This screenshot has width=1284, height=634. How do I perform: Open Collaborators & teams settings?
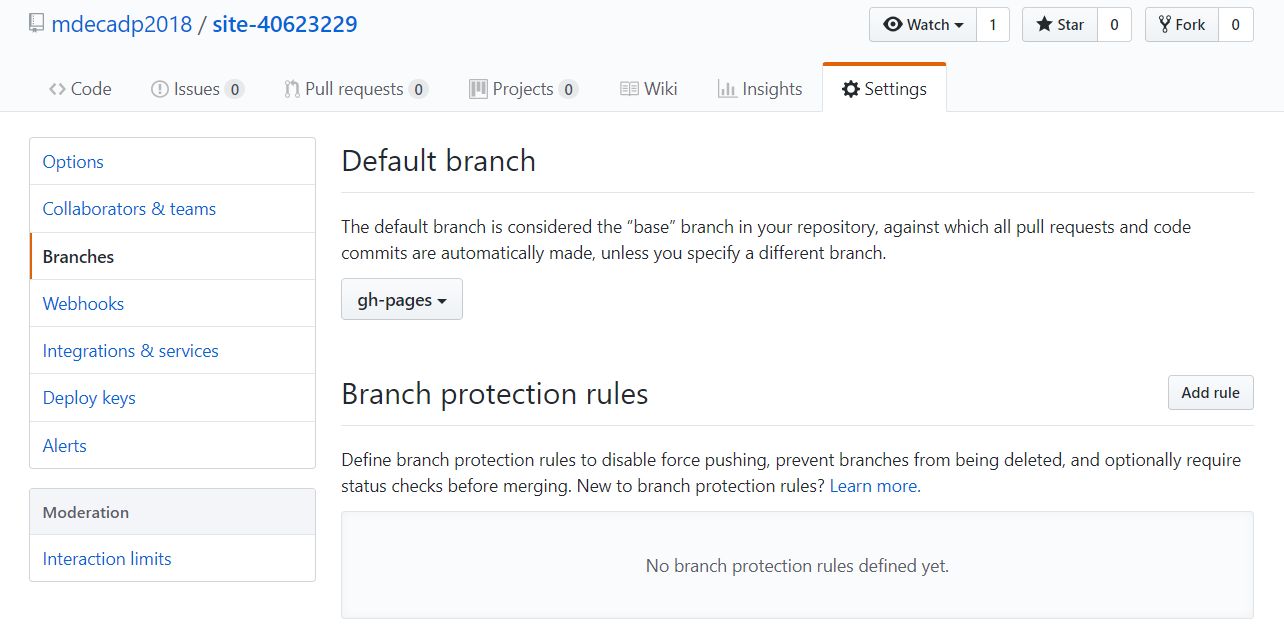pyautogui.click(x=172, y=209)
